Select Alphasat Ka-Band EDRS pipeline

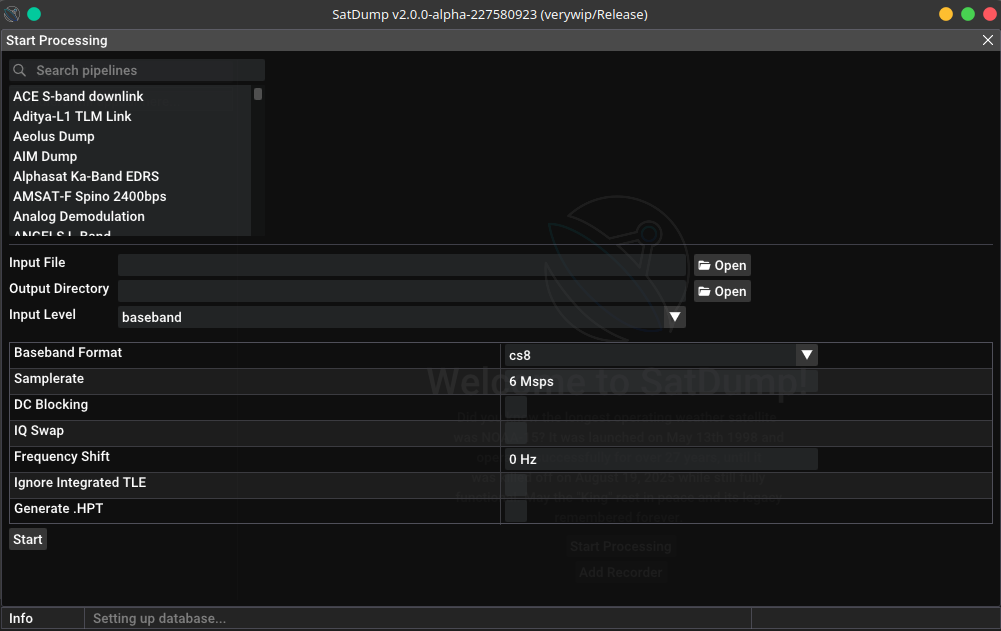130,176
